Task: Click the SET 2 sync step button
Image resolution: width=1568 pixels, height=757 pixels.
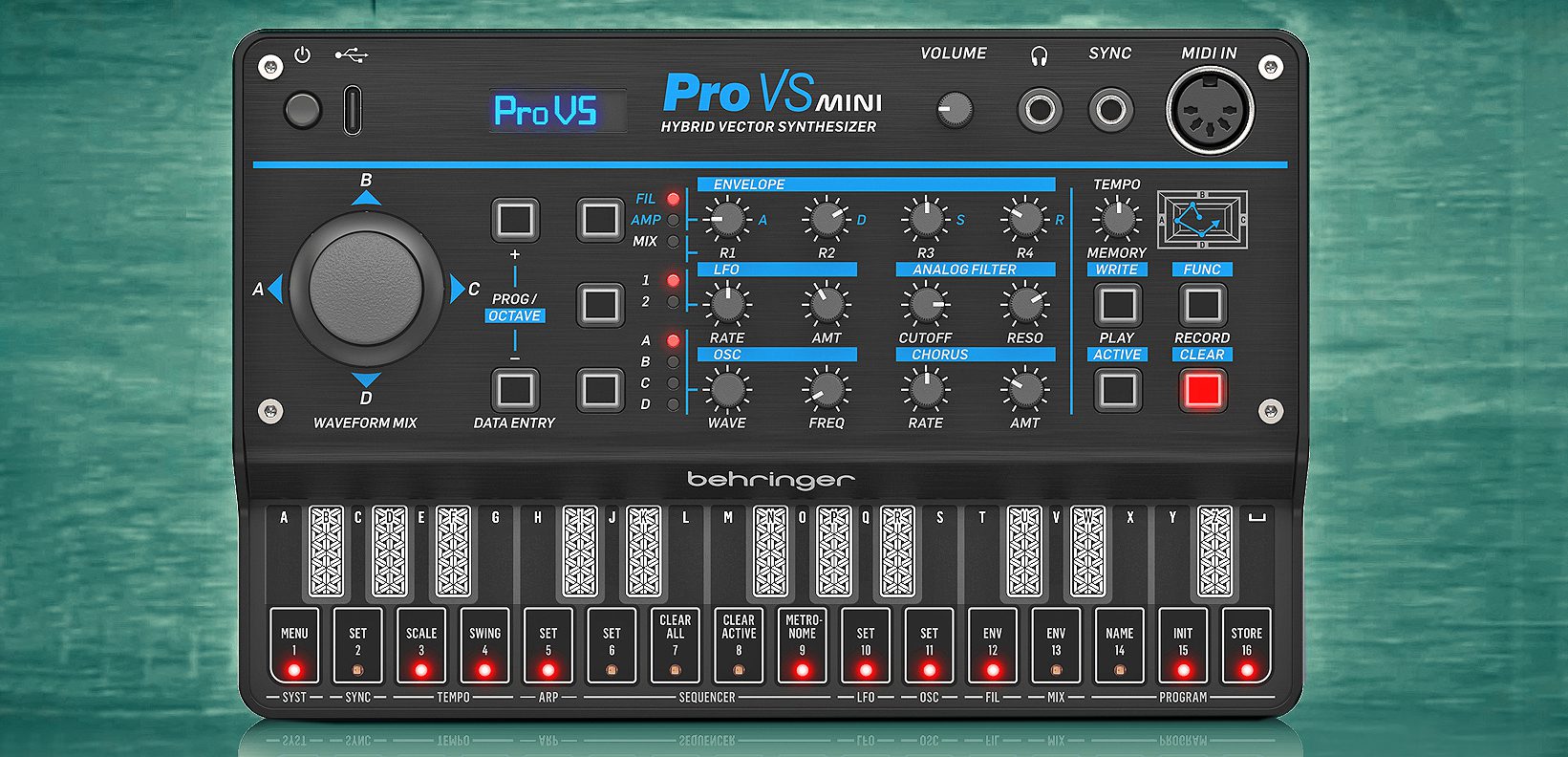Action: [358, 645]
